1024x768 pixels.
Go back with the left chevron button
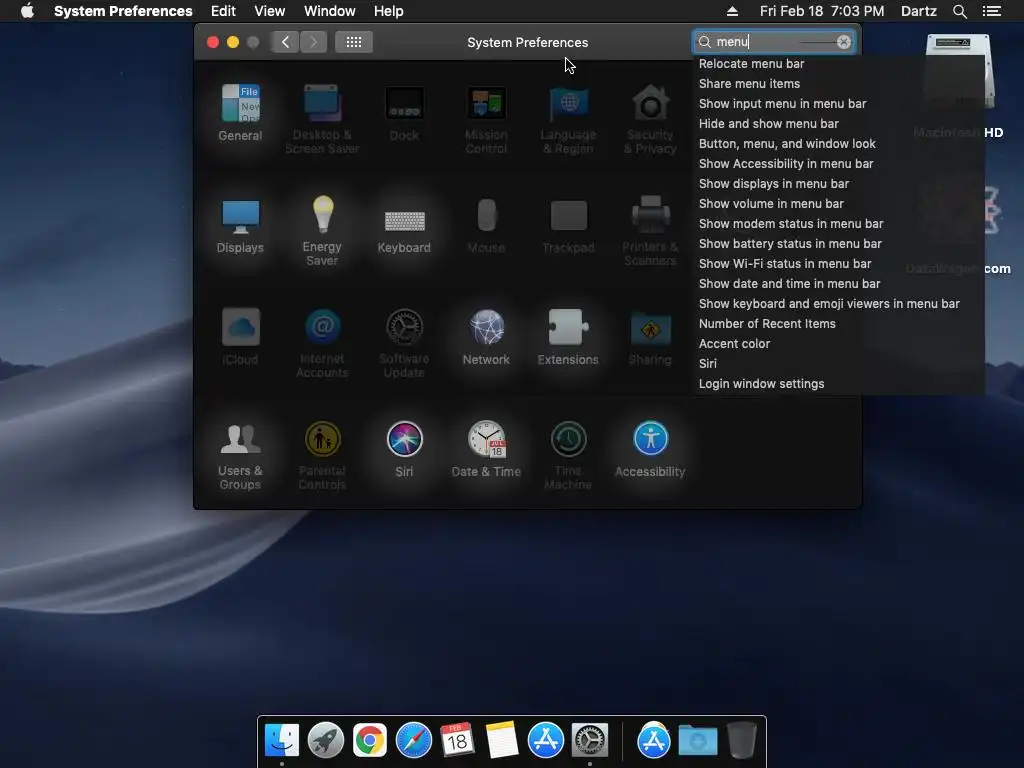pos(285,42)
